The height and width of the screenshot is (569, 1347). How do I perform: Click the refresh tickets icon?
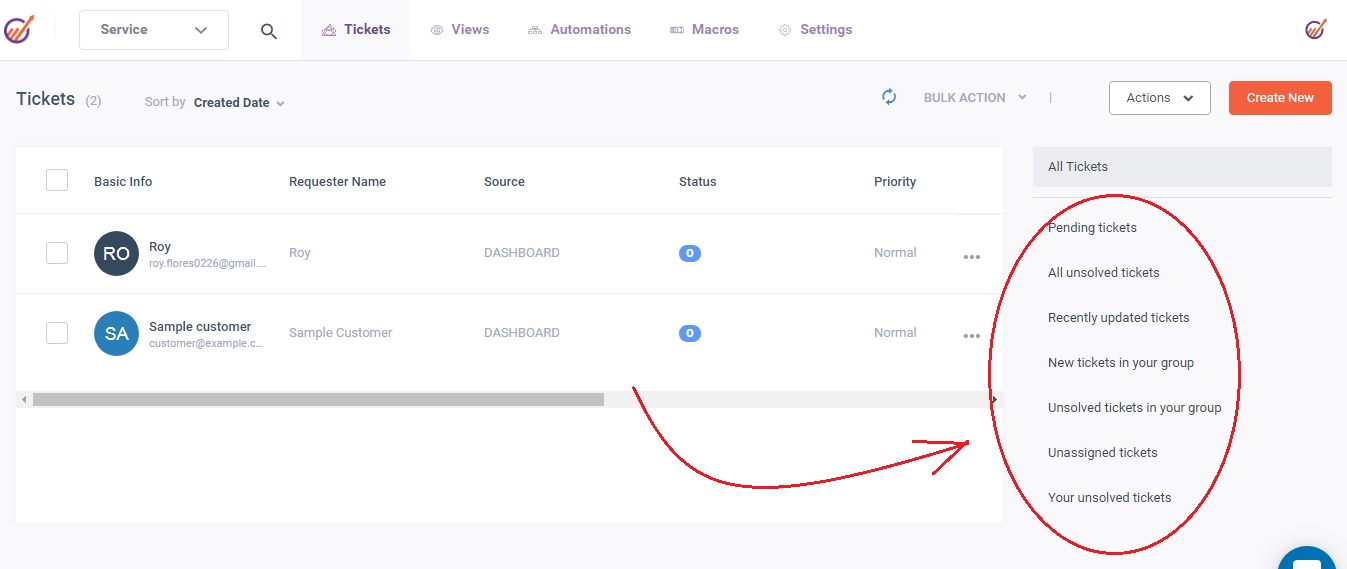[889, 97]
